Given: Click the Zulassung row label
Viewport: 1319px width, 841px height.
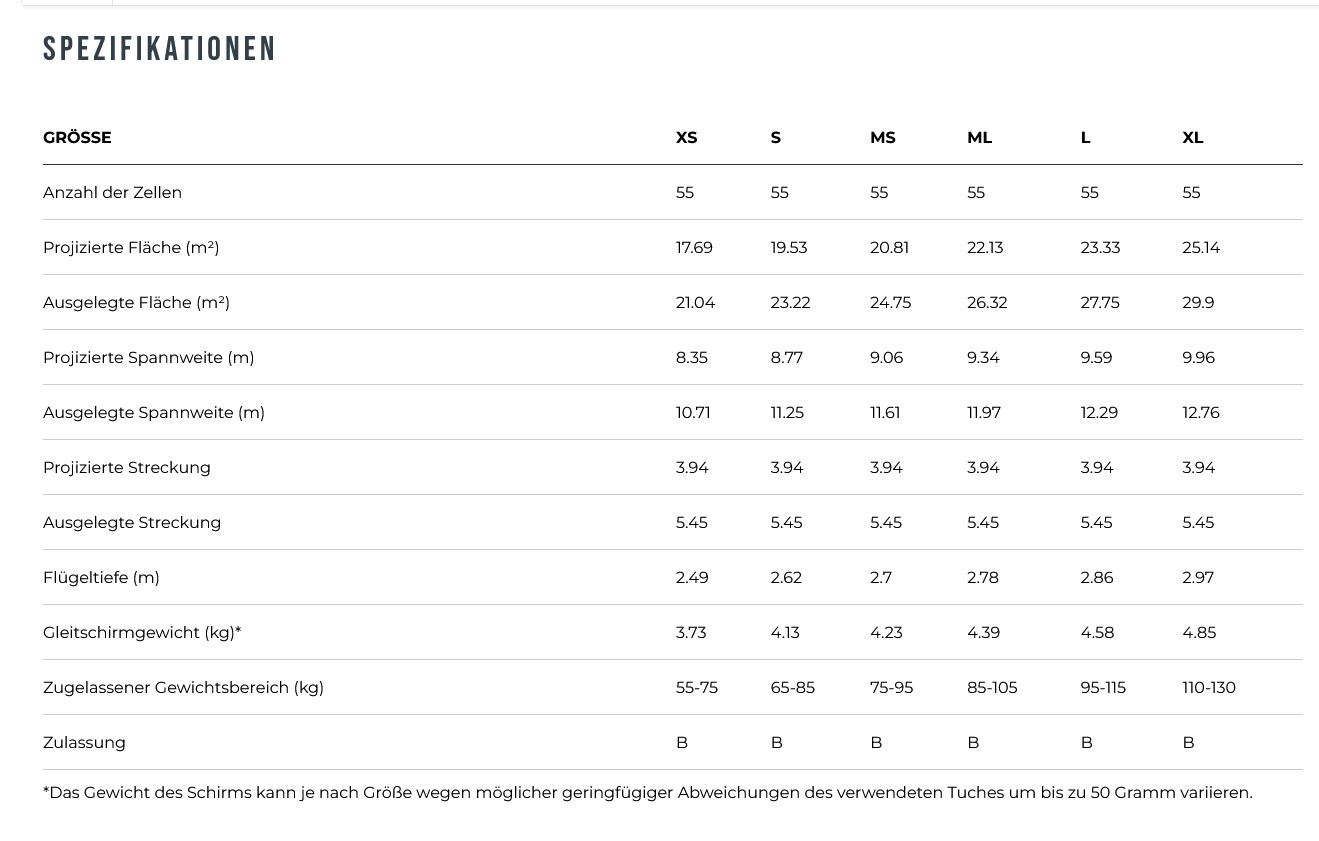Looking at the screenshot, I should [84, 743].
